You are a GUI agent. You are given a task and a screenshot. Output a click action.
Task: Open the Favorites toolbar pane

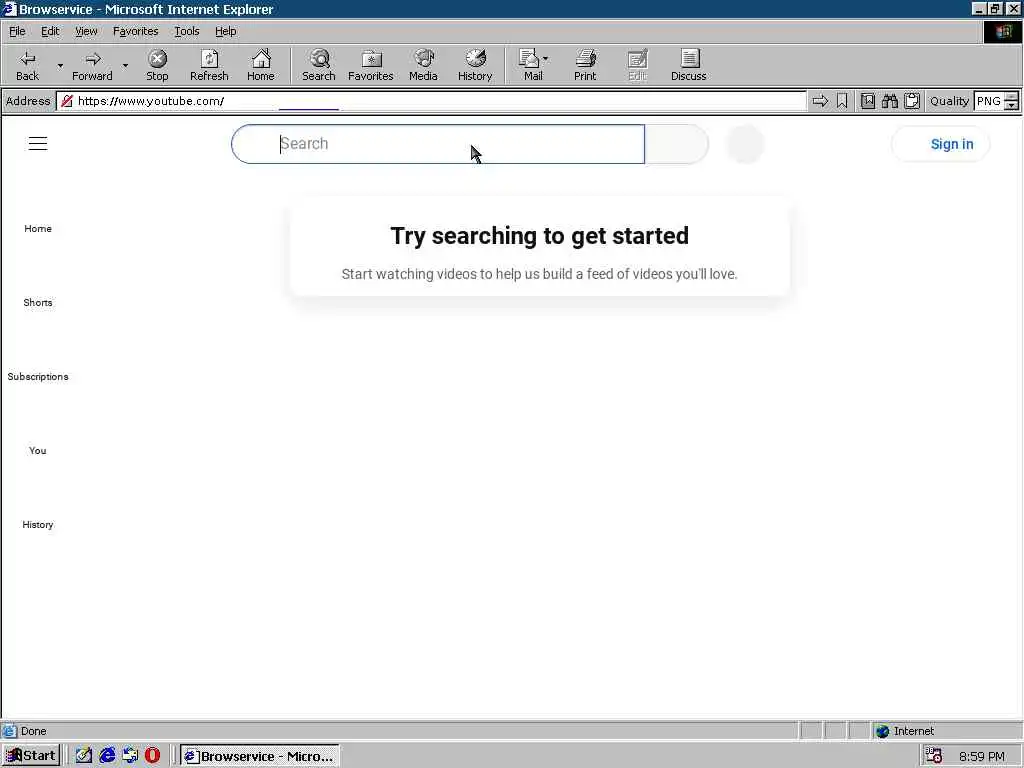tap(370, 65)
